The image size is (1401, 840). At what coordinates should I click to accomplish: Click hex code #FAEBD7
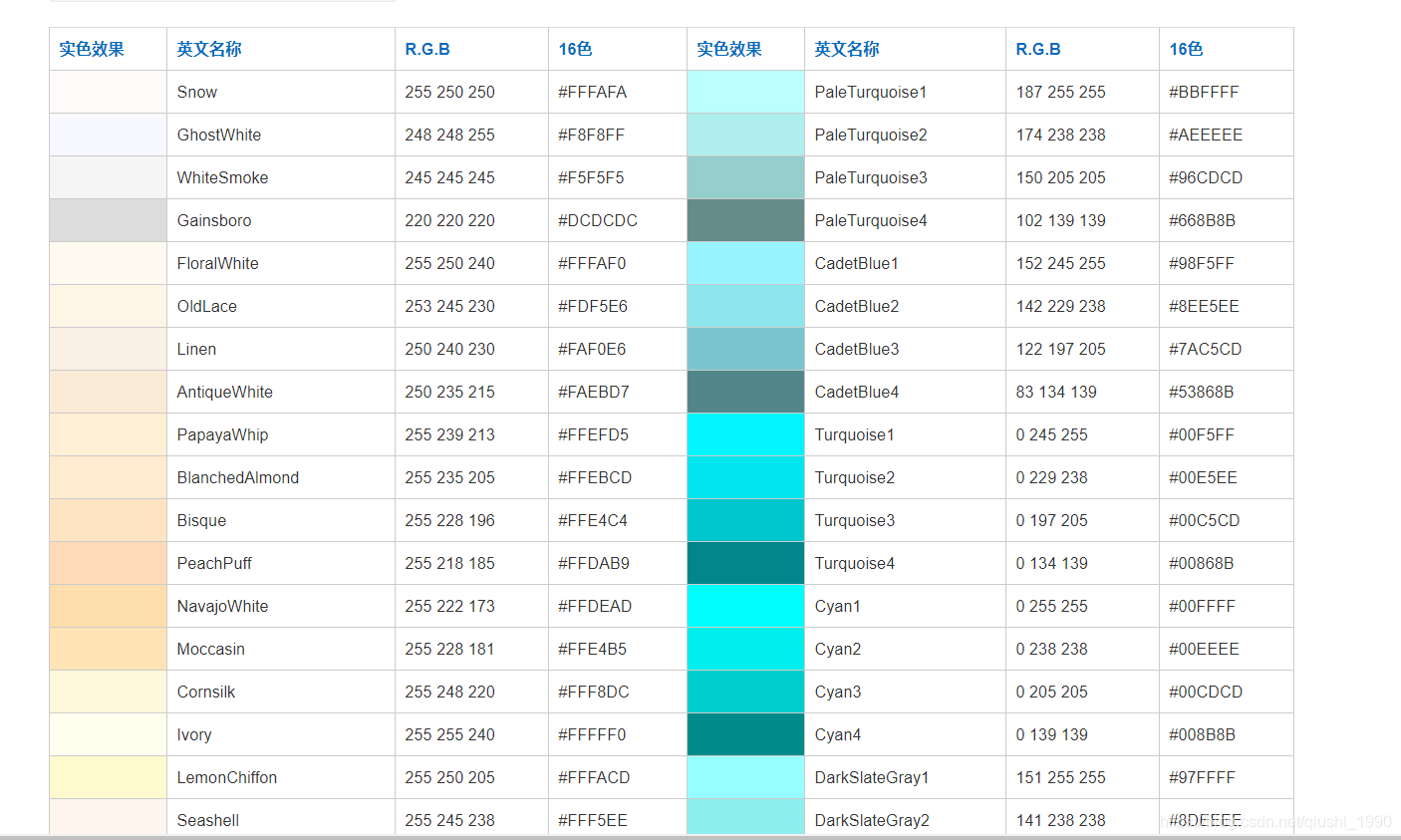pyautogui.click(x=594, y=392)
